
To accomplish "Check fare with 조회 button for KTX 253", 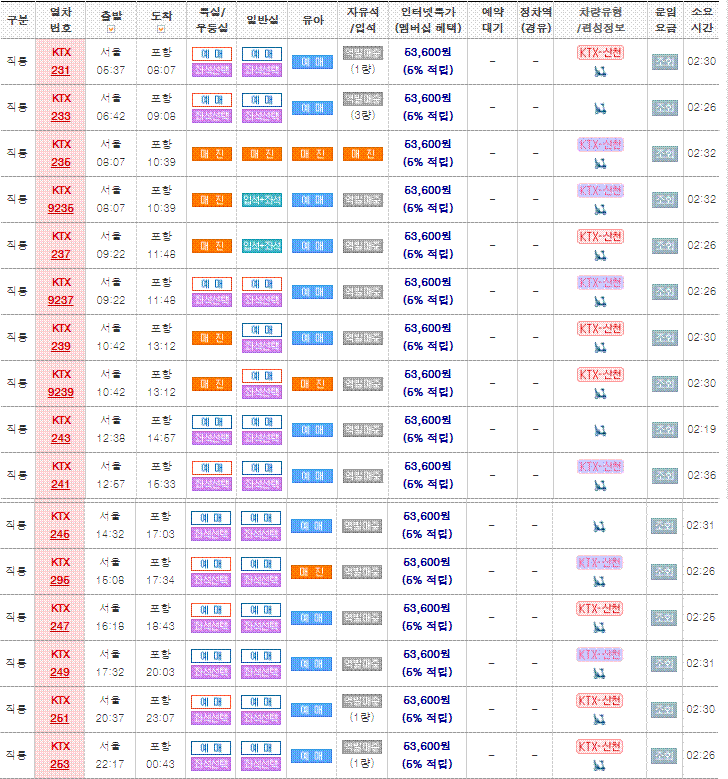I will click(x=664, y=756).
